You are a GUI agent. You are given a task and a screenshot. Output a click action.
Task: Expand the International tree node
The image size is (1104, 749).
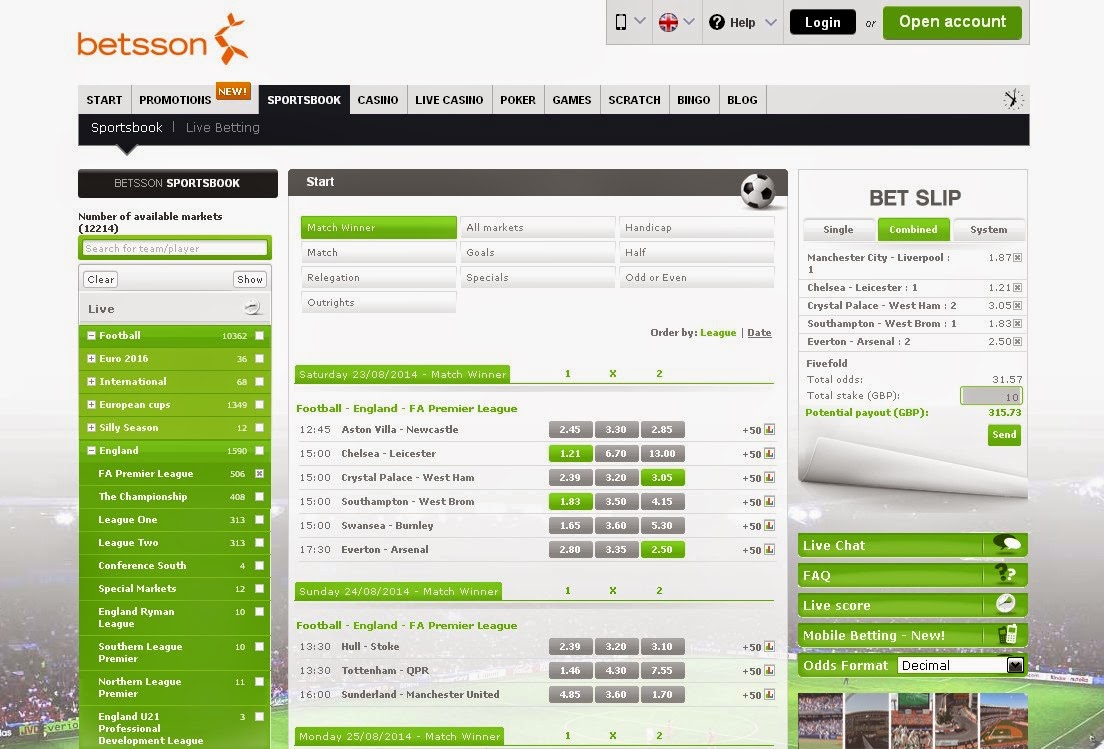(92, 382)
